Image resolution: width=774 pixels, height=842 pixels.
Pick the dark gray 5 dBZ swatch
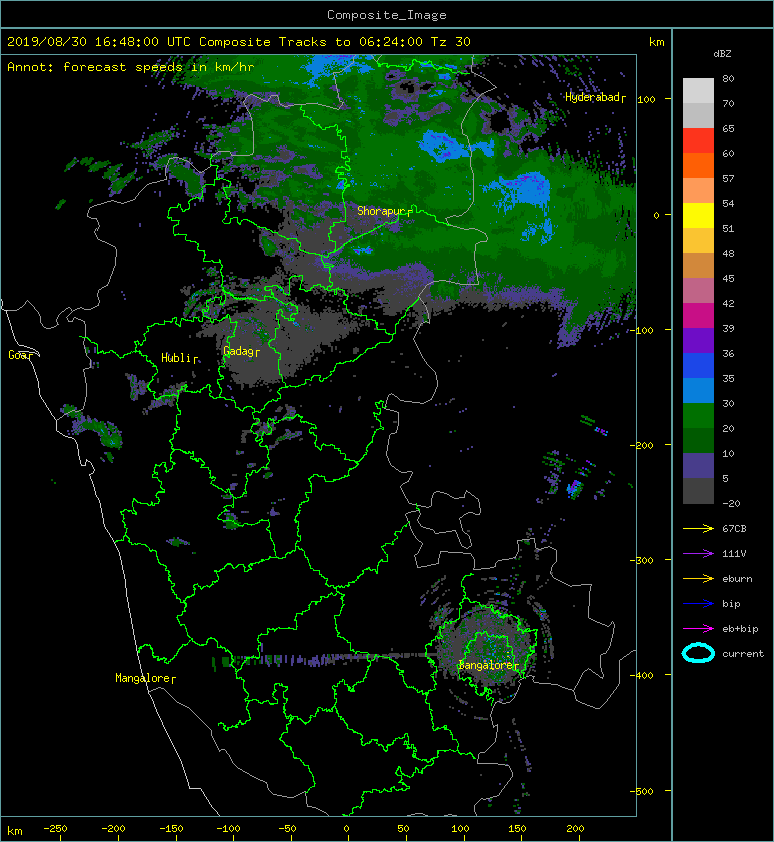pyautogui.click(x=698, y=490)
